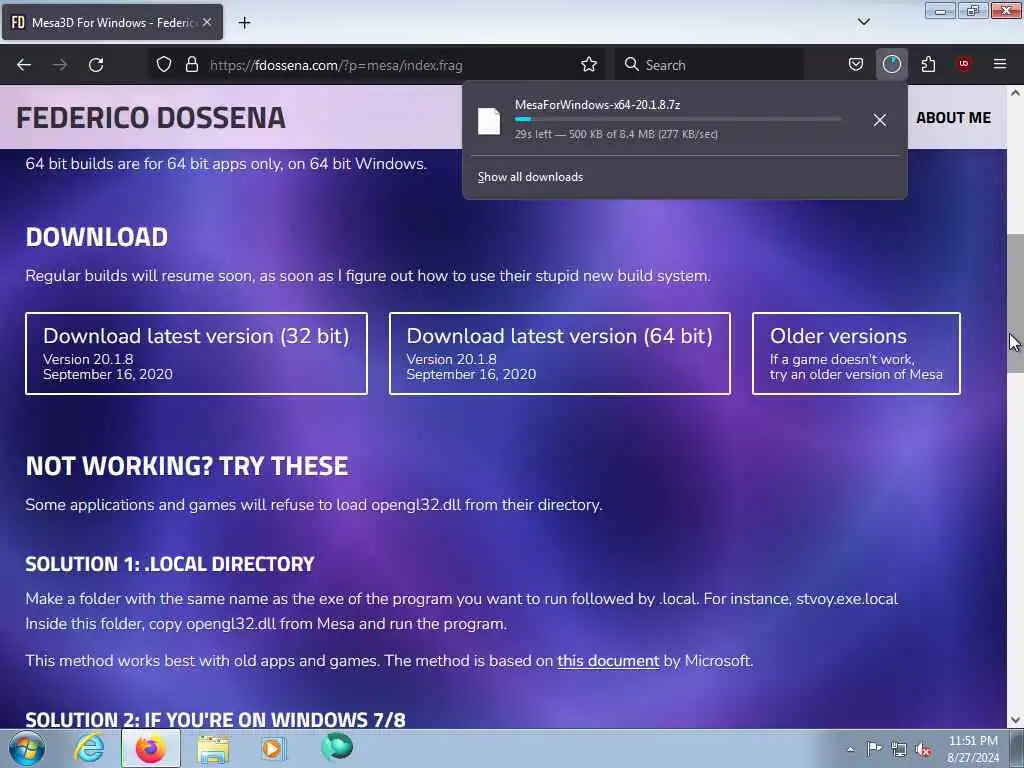Click scrollbar up arrow
1024x768 pixels.
coord(1015,93)
